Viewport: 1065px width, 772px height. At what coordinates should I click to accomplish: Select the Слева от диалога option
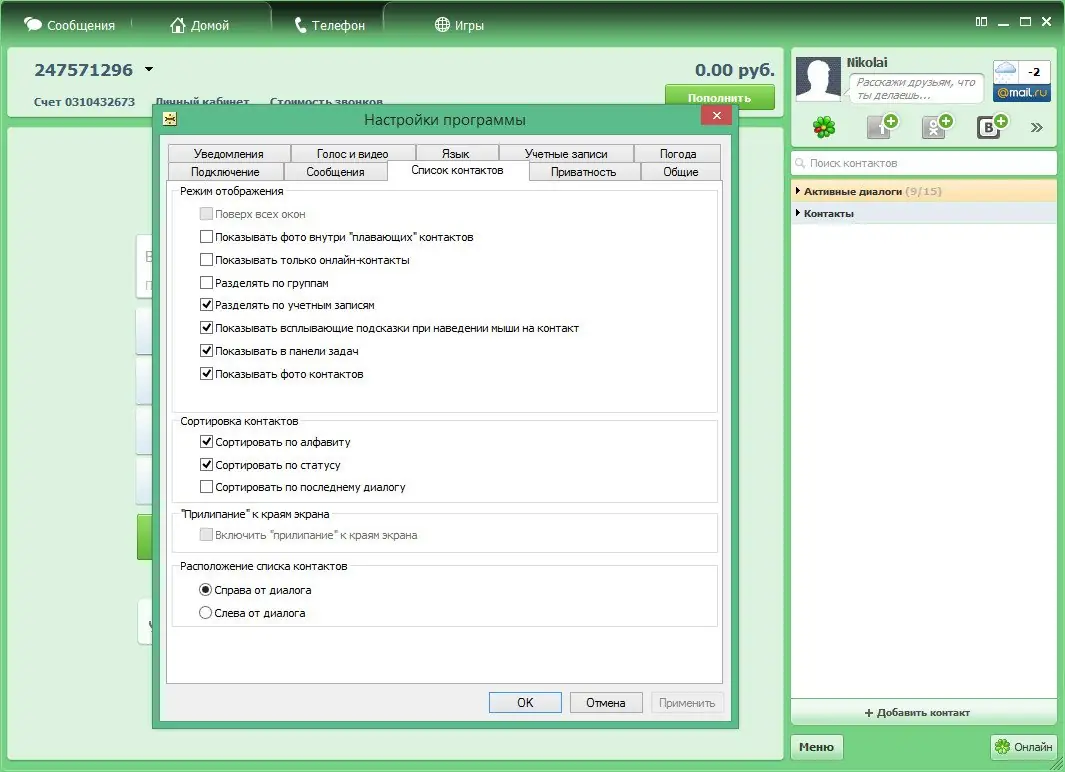pyautogui.click(x=207, y=613)
